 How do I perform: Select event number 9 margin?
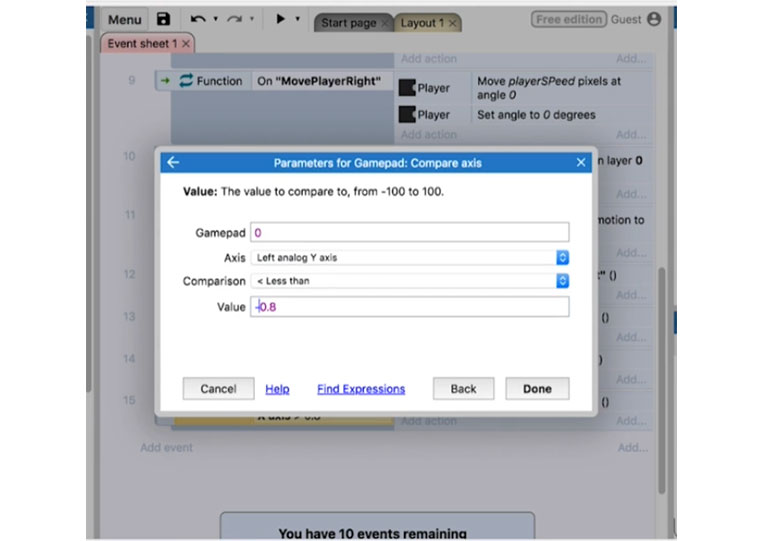[131, 80]
